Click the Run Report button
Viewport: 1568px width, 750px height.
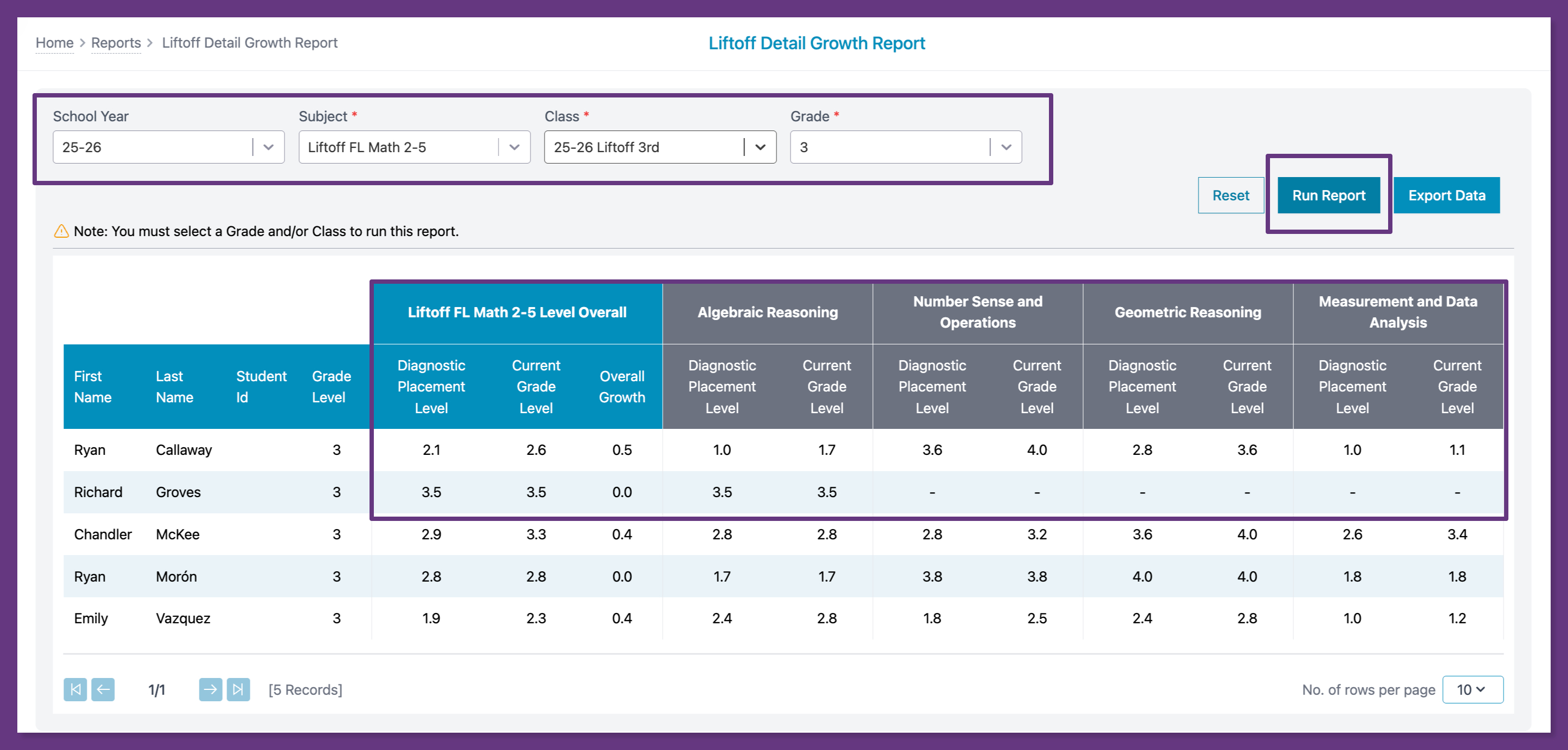tap(1328, 195)
